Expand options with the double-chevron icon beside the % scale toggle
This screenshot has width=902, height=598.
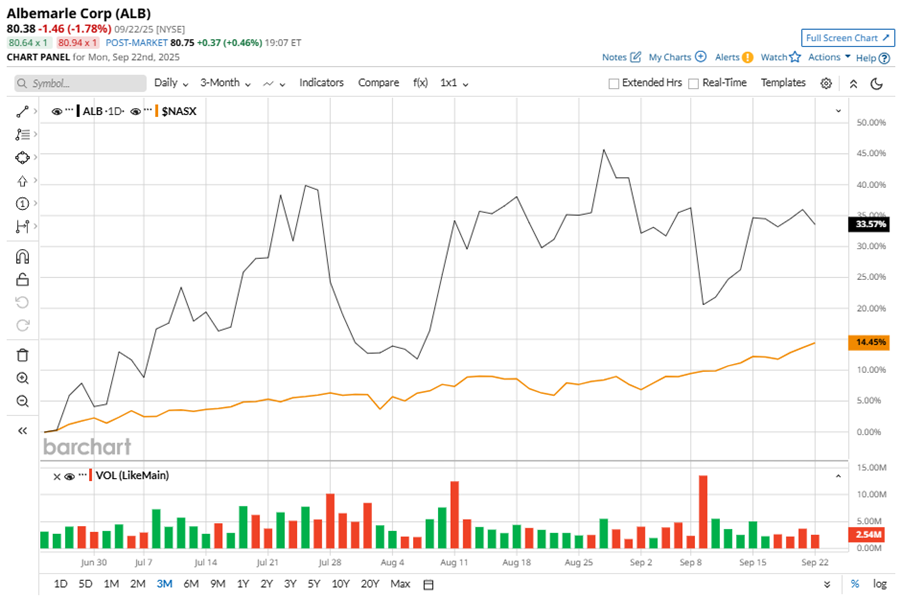click(827, 585)
